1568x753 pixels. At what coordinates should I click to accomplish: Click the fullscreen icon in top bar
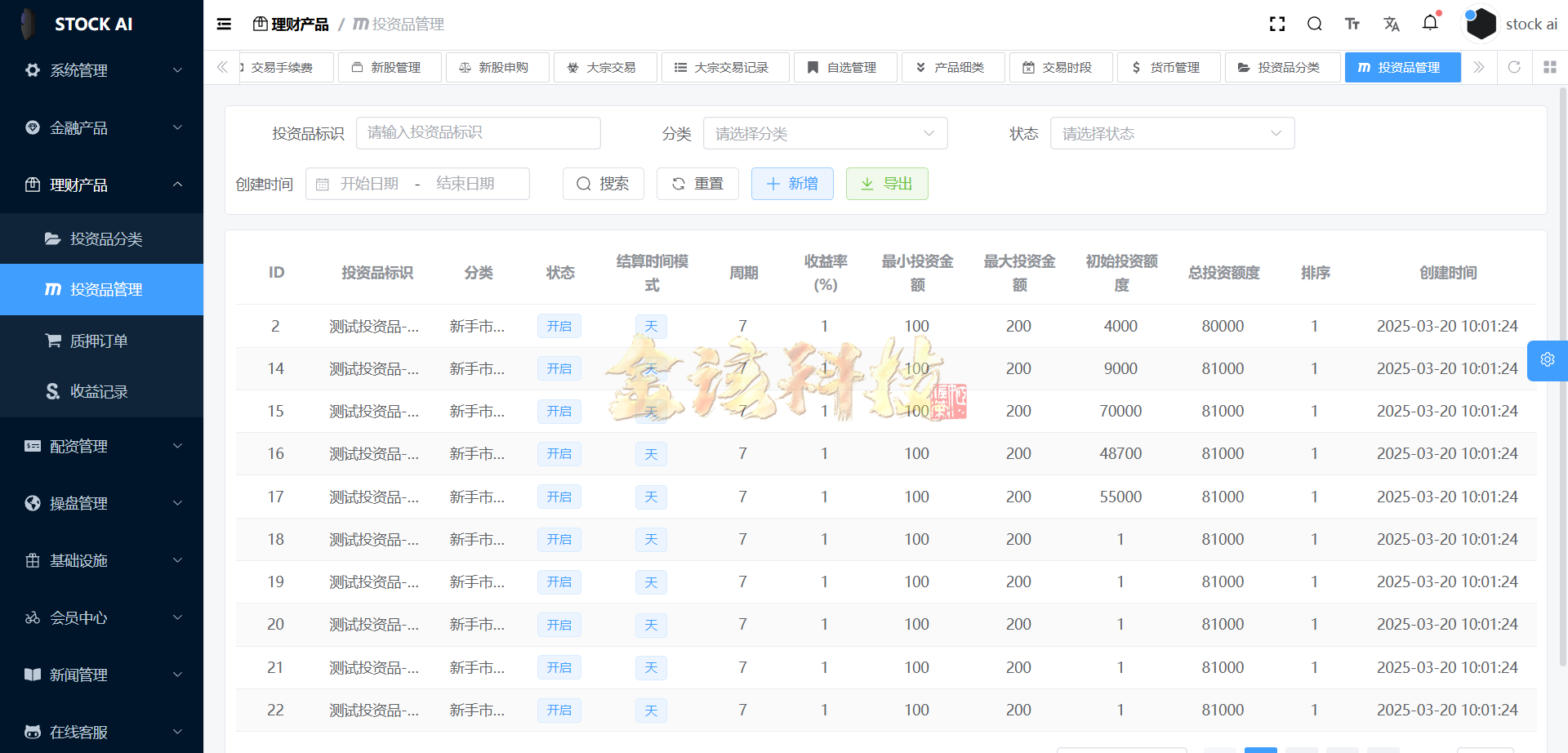[1276, 24]
